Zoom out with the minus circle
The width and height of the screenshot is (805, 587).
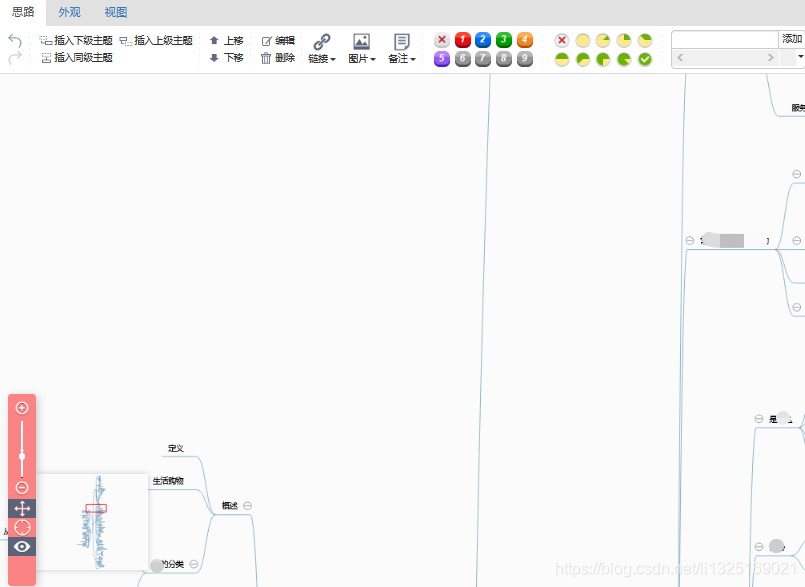(22, 487)
